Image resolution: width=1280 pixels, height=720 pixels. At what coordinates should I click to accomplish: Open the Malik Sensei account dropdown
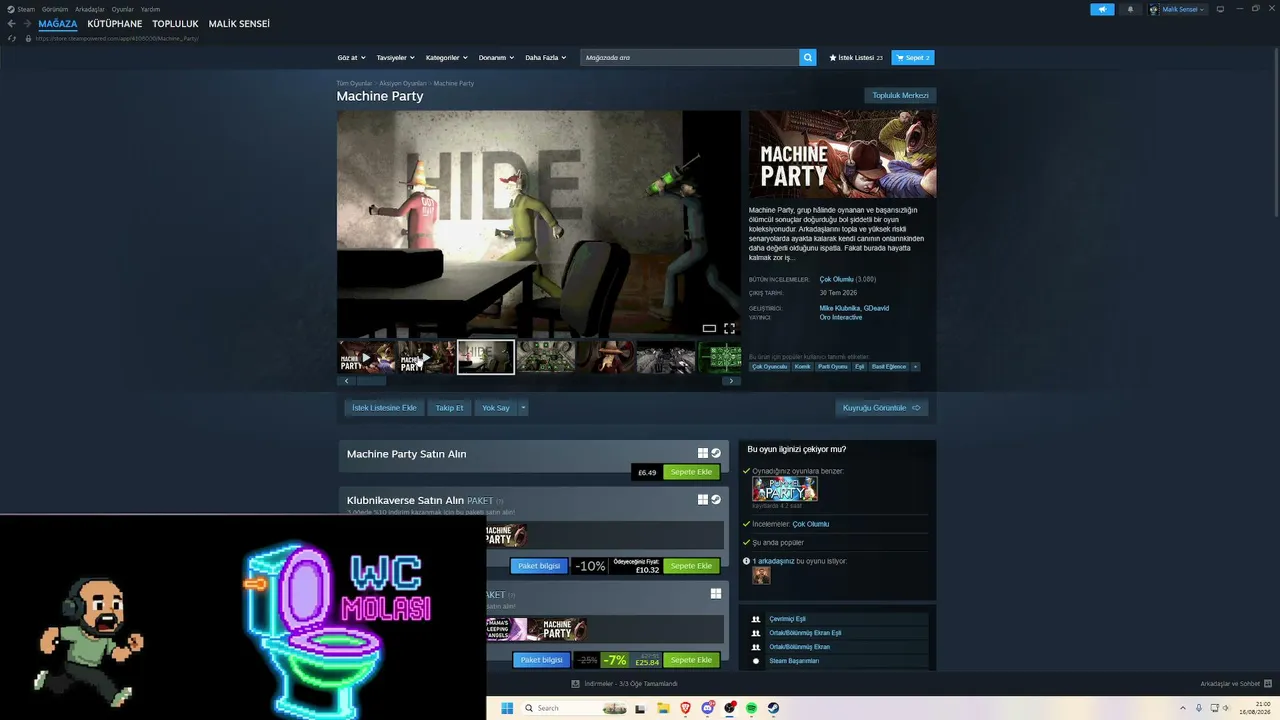coord(1177,9)
